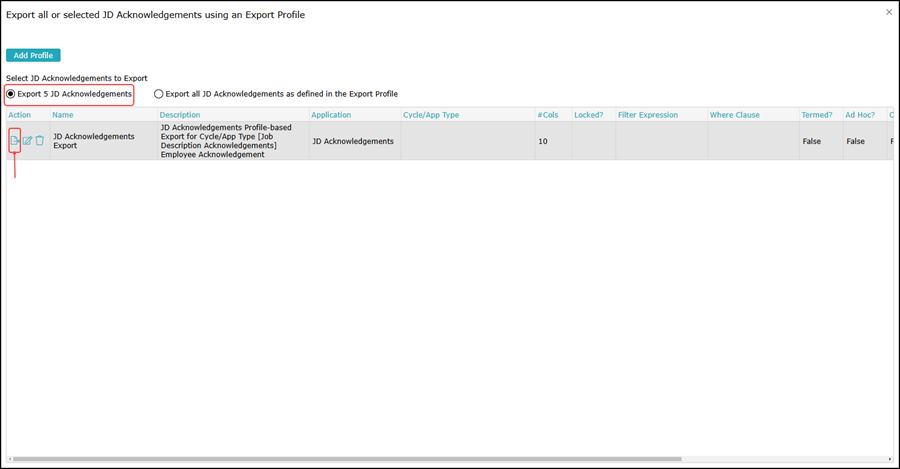Choose Export all JD Acknowledgements radio button
Screen dimensions: 900x469
point(159,94)
